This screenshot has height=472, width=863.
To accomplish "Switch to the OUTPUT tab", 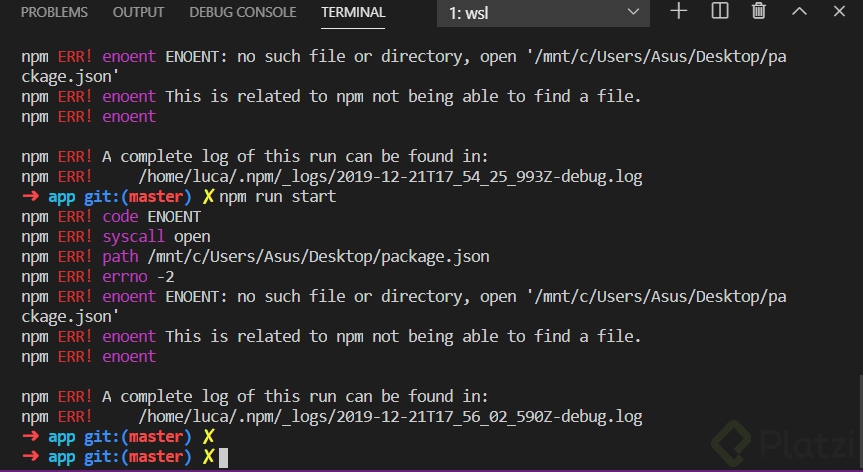I will pyautogui.click(x=138, y=12).
